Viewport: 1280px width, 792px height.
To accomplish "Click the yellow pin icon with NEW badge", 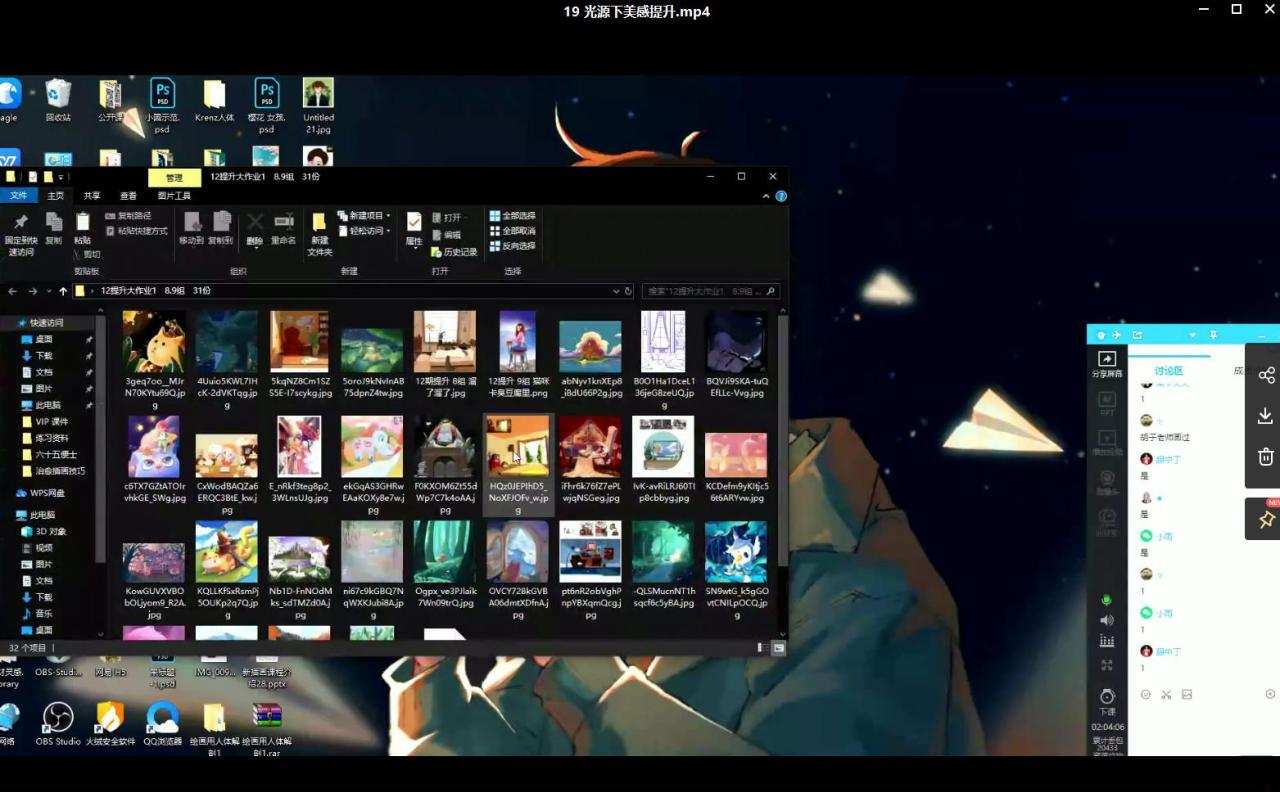I will 1265,519.
